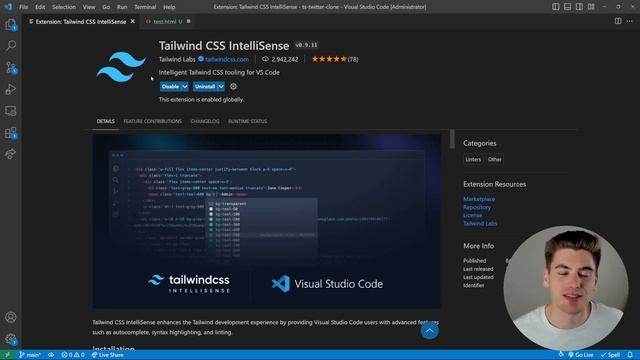Viewport: 640px width, 360px height.
Task: Toggle the secondary side bar from title bar
Action: pyautogui.click(x=579, y=7)
